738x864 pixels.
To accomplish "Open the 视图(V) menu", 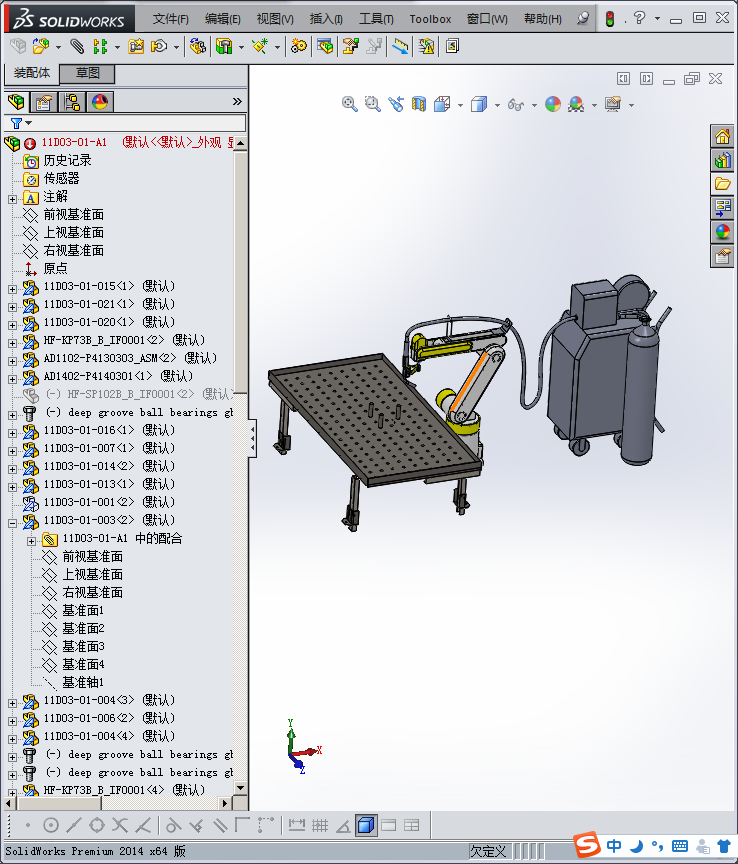I will coord(275,19).
